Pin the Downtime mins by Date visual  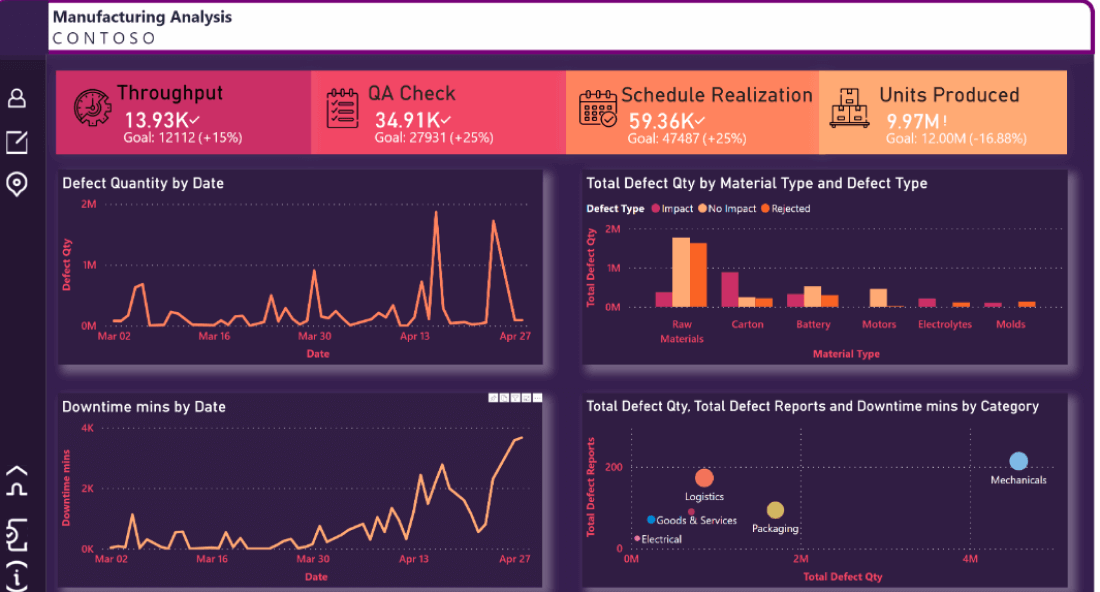pos(492,397)
